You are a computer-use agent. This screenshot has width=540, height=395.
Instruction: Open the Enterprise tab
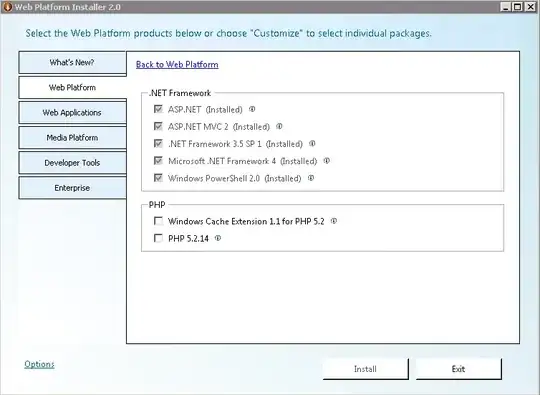(x=72, y=188)
